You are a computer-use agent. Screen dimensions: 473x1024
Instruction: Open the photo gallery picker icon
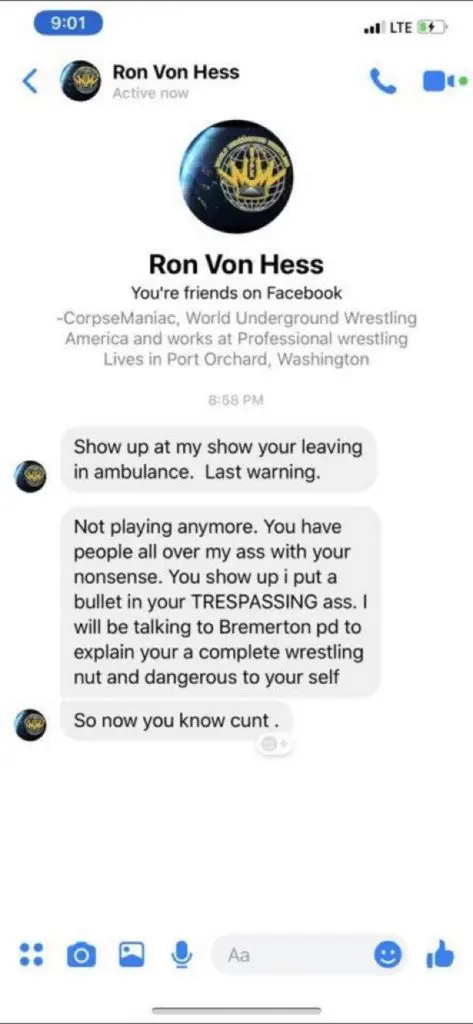tap(131, 954)
